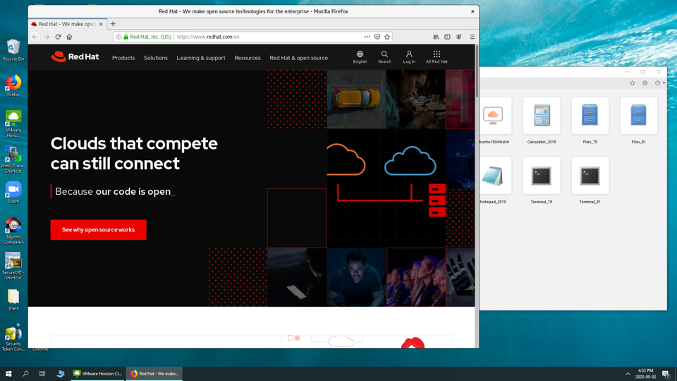
Task: Click the favorites star in the Horizon window
Action: [632, 83]
